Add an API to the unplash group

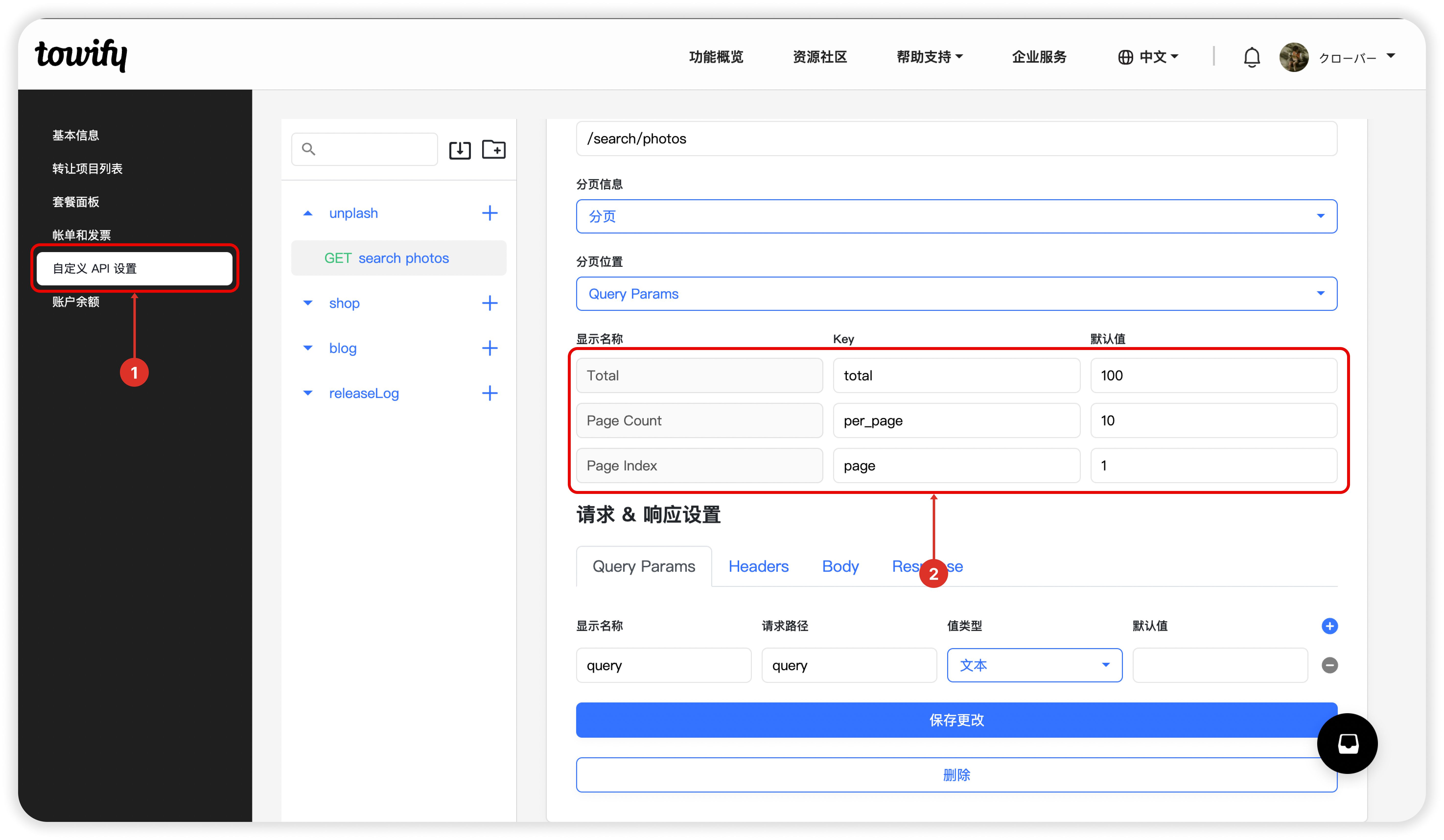[x=489, y=213]
